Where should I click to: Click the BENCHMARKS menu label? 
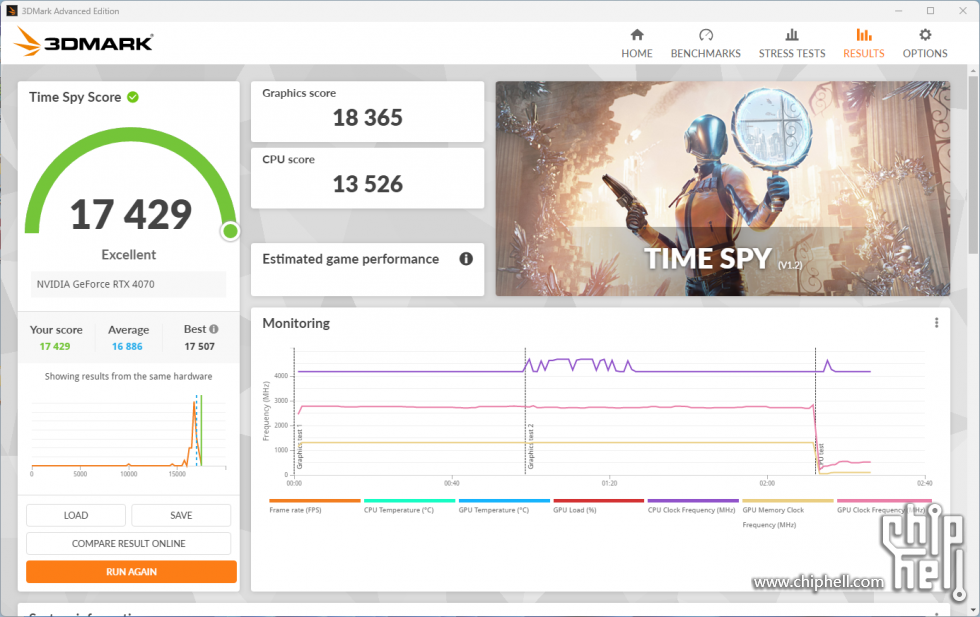[706, 54]
